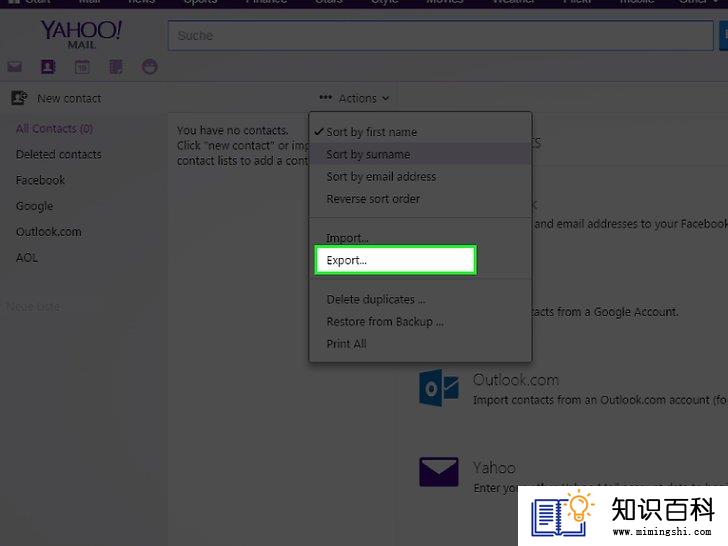Image resolution: width=728 pixels, height=546 pixels.
Task: Click the Neue Liste link
Action: coord(32,306)
